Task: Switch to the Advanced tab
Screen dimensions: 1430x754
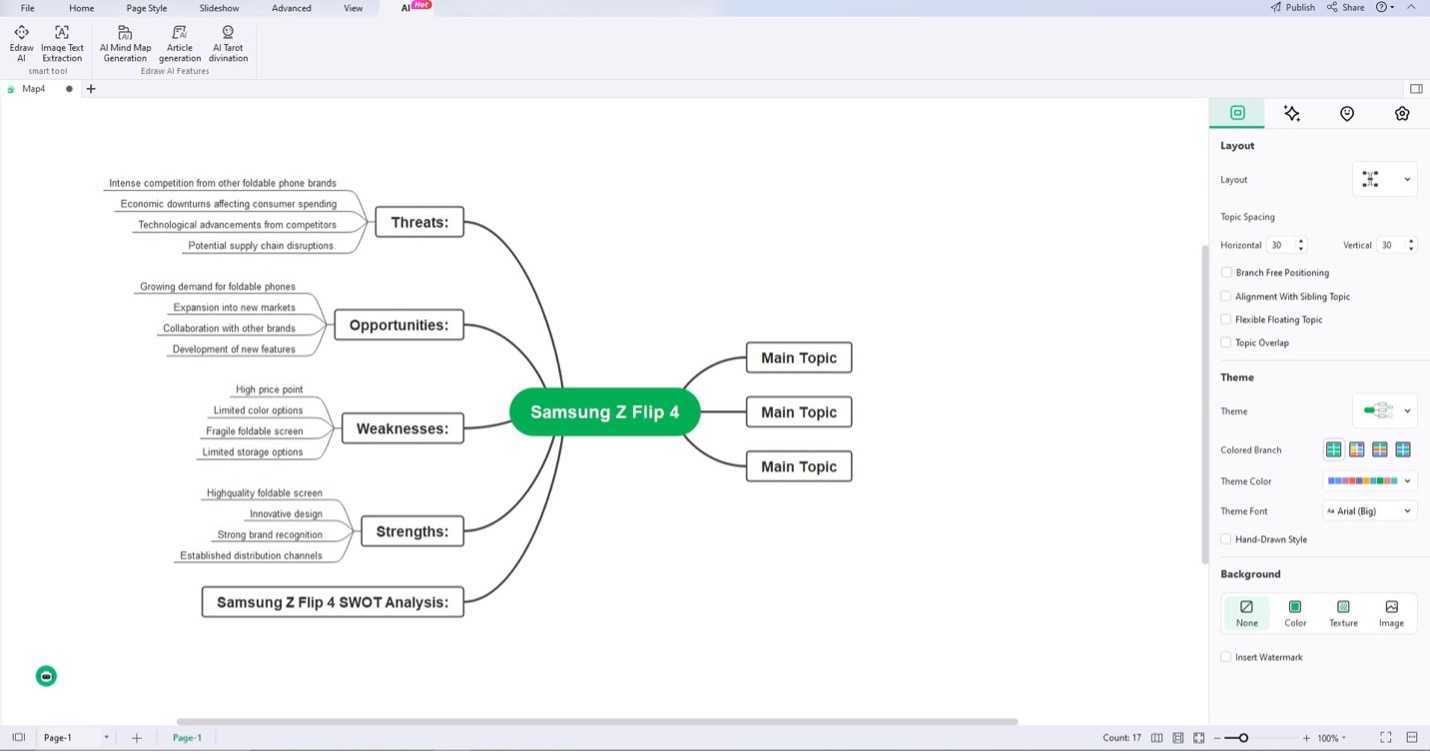Action: click(291, 8)
